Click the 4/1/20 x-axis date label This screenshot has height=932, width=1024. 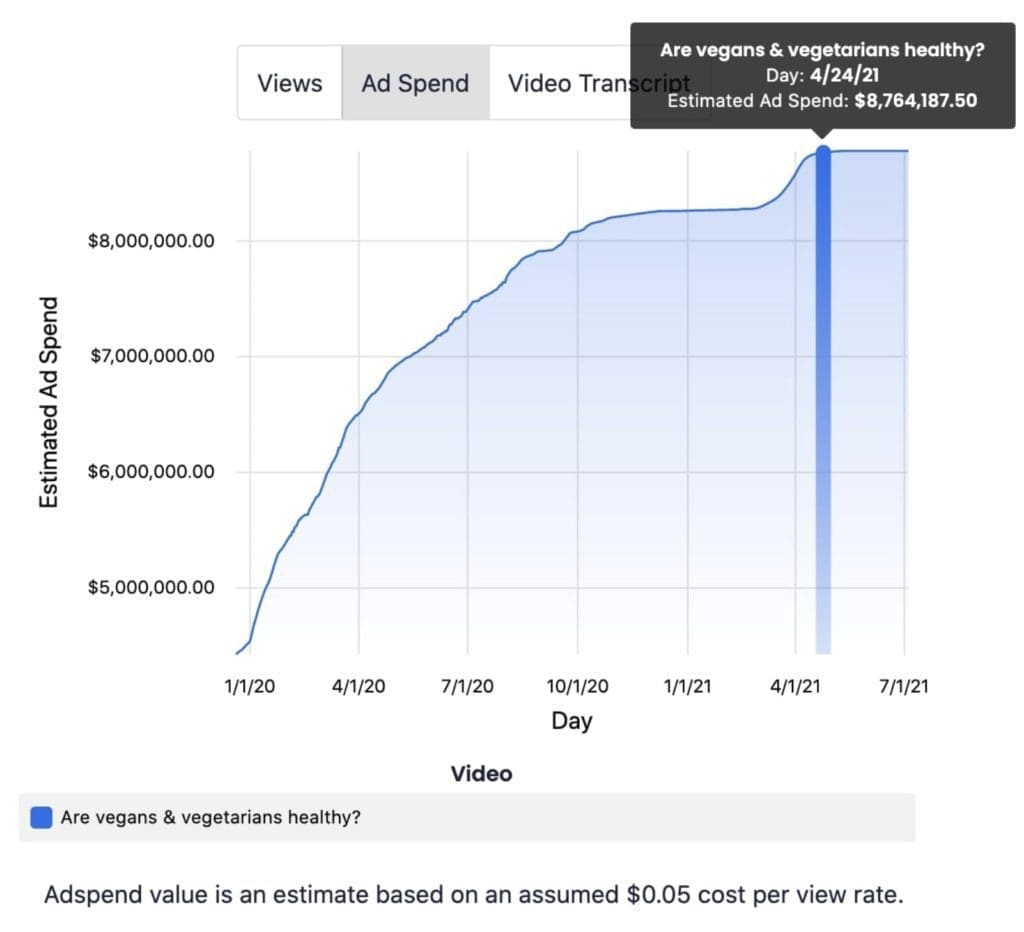coord(358,687)
